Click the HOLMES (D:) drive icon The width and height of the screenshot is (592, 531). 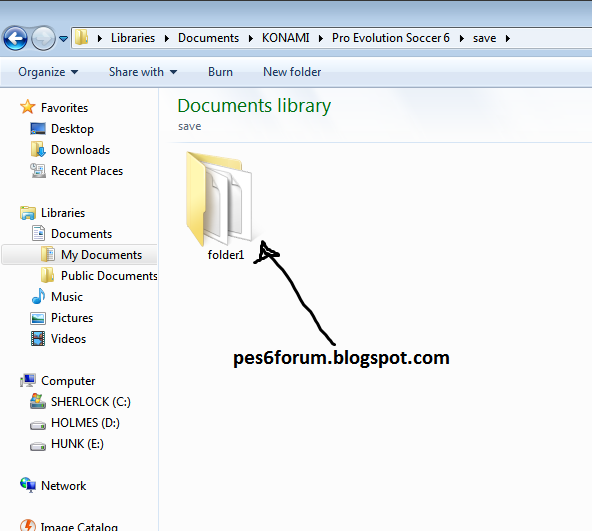[x=38, y=425]
